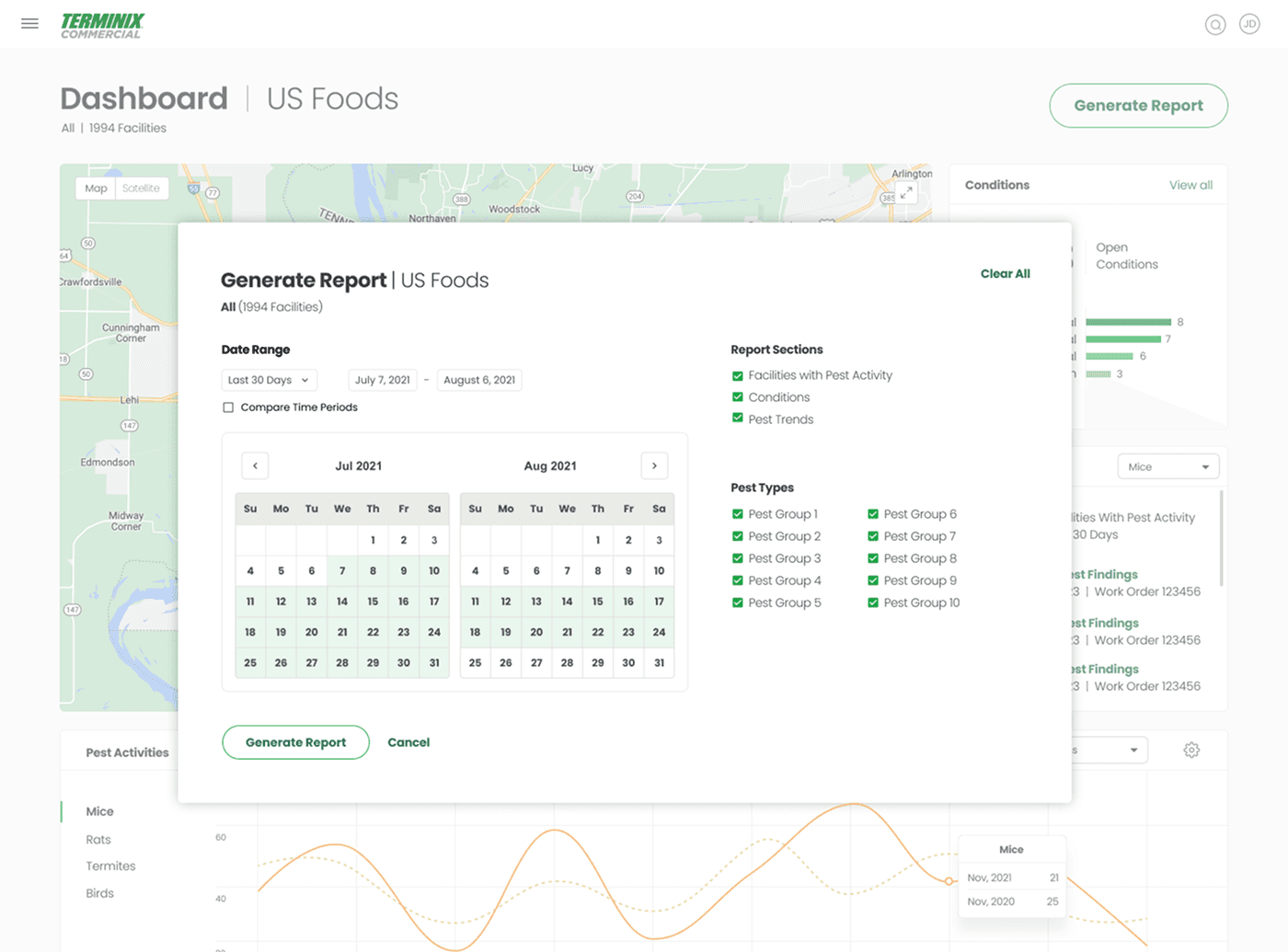Screen dimensions: 1288x952
Task: Open JD user profile avatar
Action: (x=1249, y=24)
